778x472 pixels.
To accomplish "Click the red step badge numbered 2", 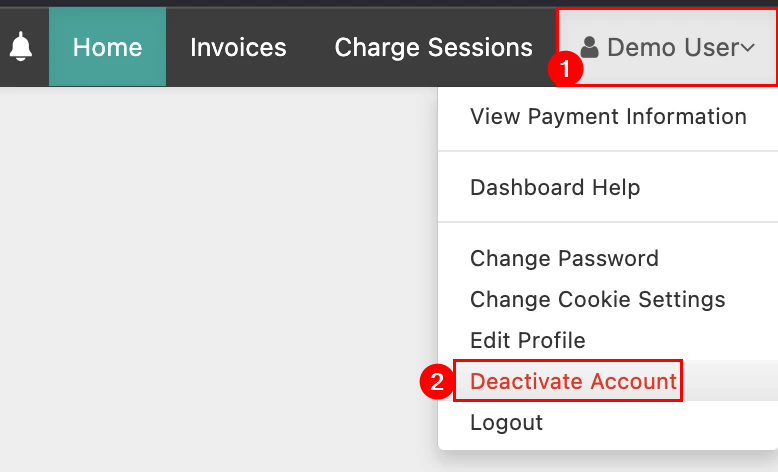I will point(436,382).
